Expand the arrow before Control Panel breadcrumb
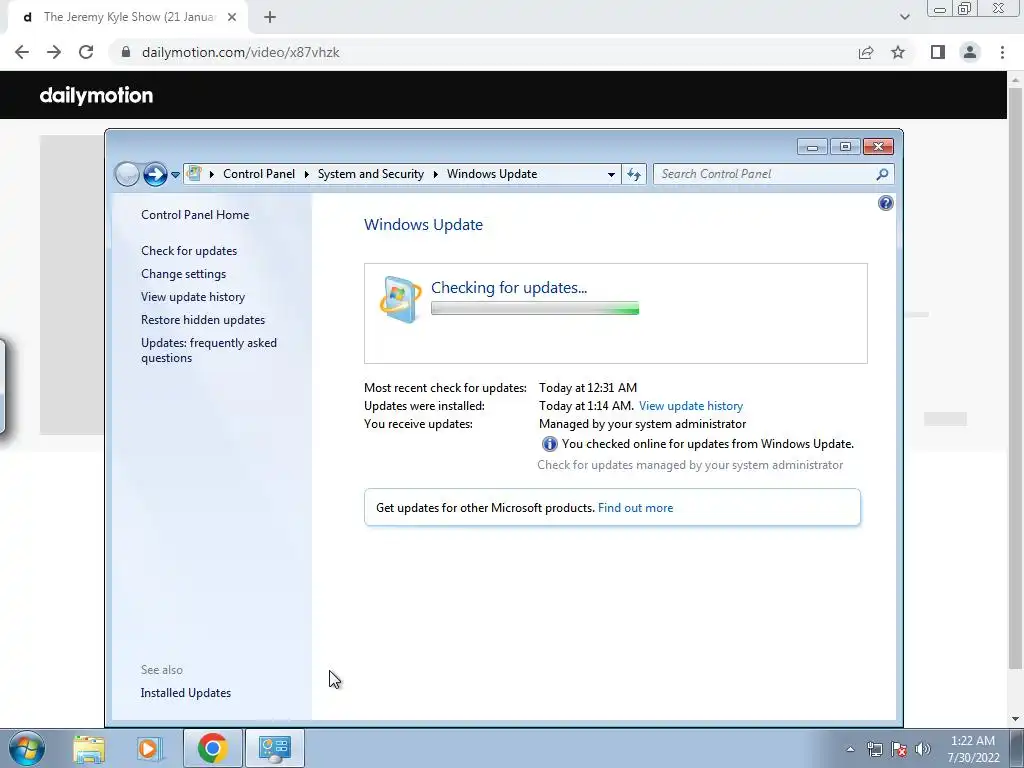The image size is (1024, 768). click(212, 174)
